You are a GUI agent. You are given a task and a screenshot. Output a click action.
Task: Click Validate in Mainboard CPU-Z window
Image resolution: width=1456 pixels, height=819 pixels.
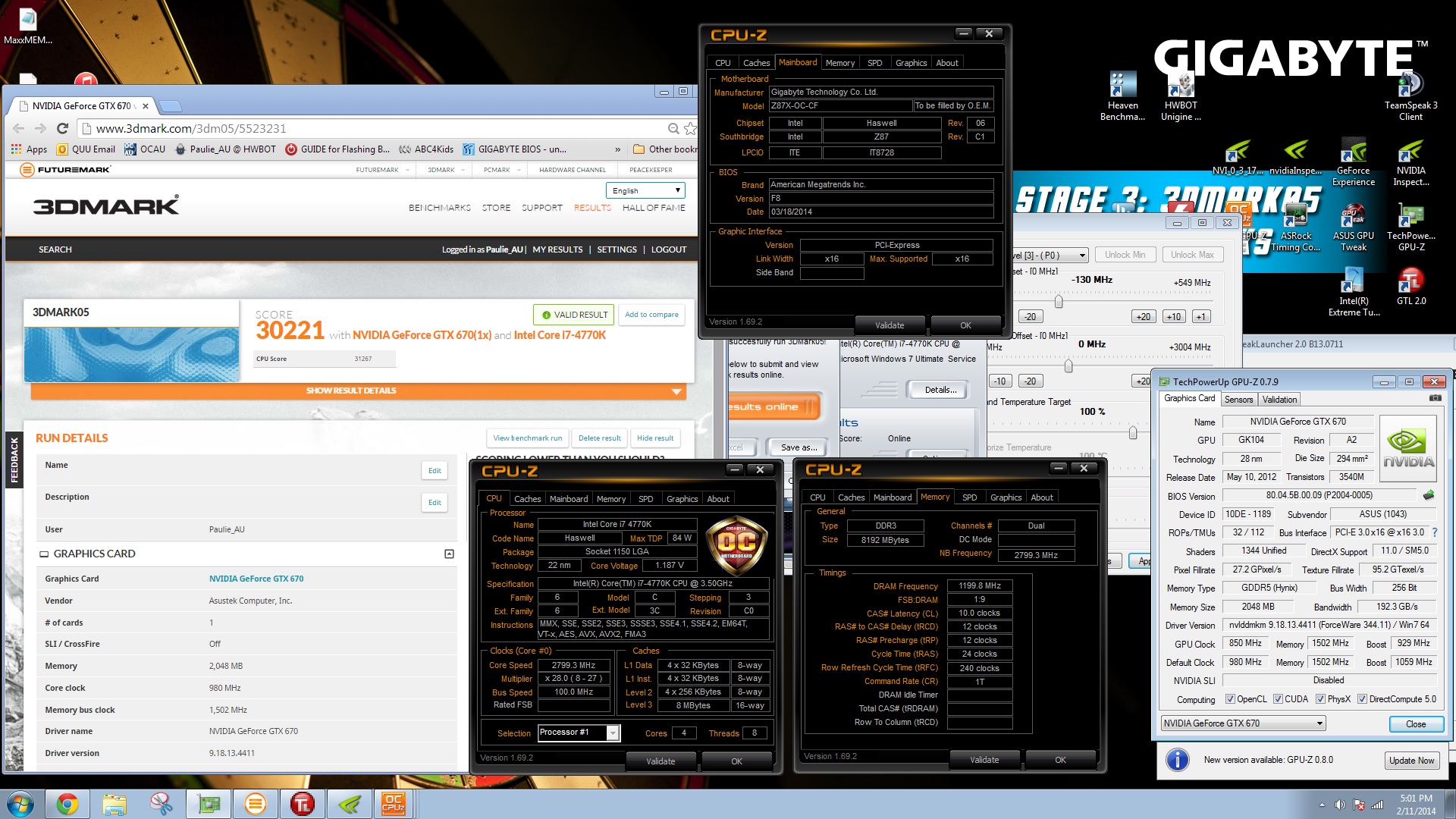tap(890, 325)
